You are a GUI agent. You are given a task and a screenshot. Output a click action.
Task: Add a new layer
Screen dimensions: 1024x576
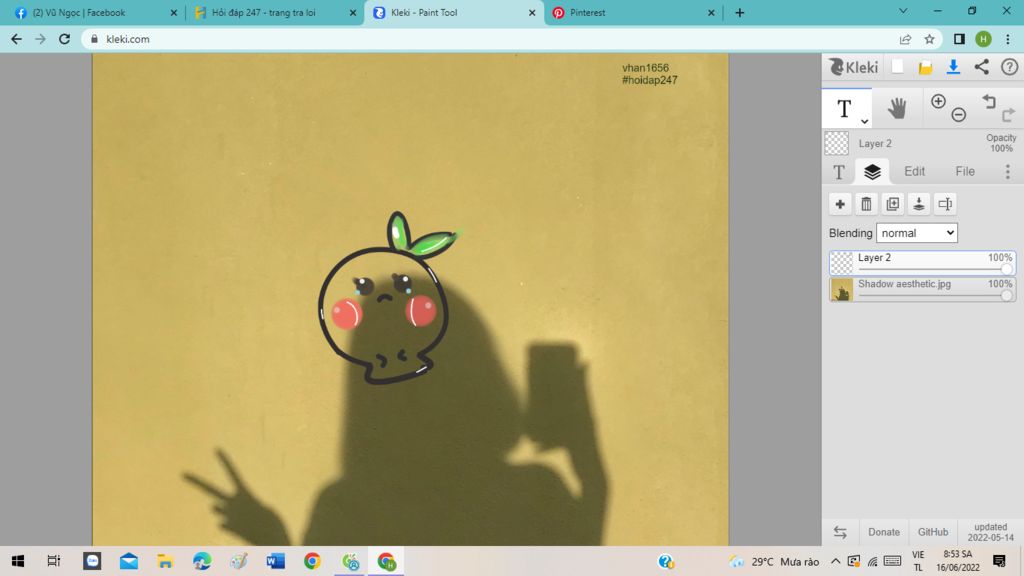click(840, 204)
